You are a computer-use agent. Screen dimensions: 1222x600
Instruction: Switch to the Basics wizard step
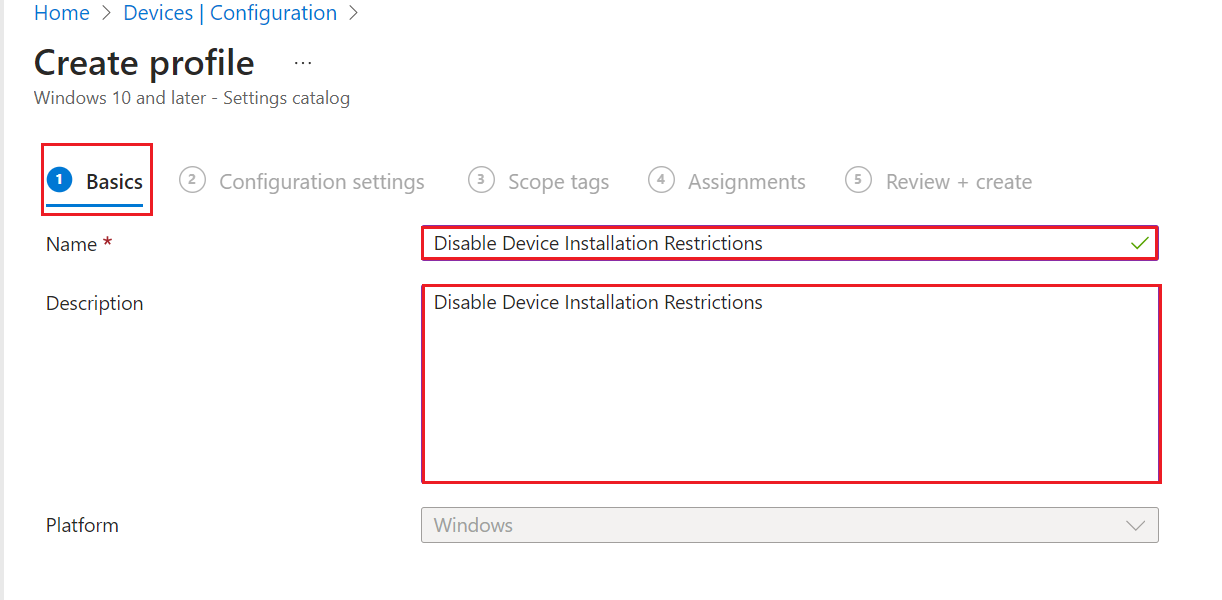coord(113,181)
